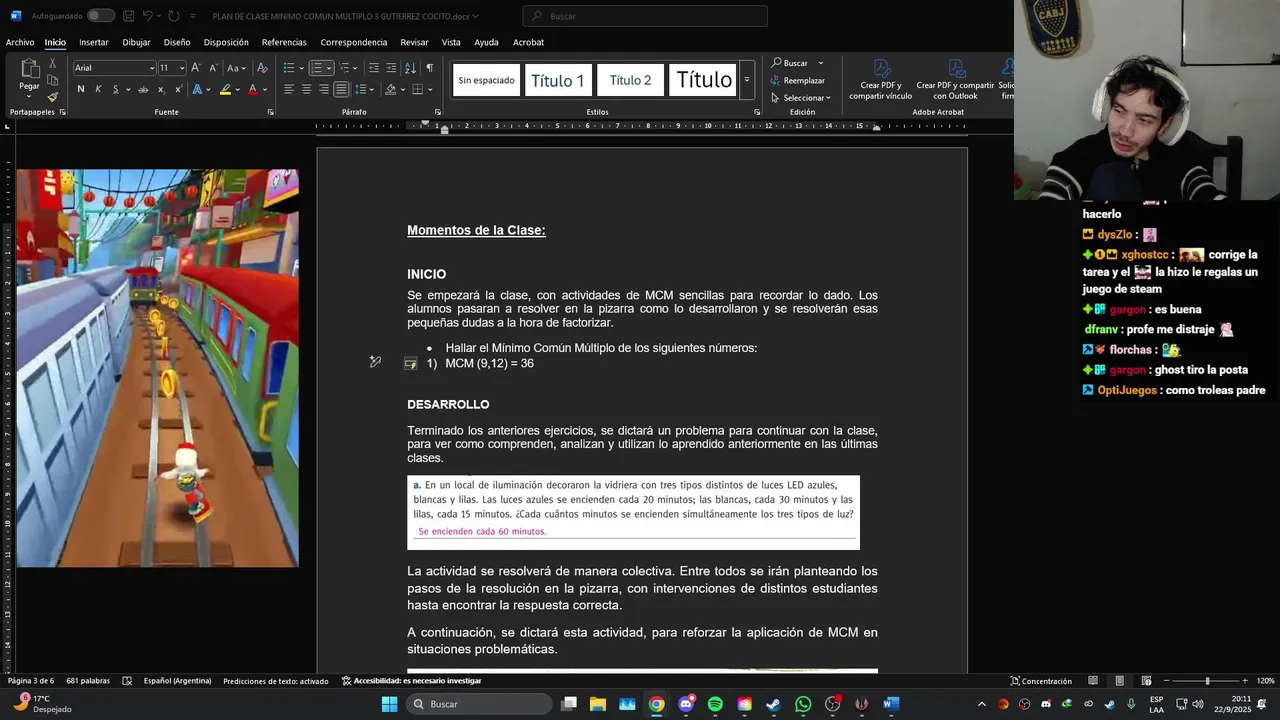Undo the last action
The image size is (1280, 720).
pos(147,16)
